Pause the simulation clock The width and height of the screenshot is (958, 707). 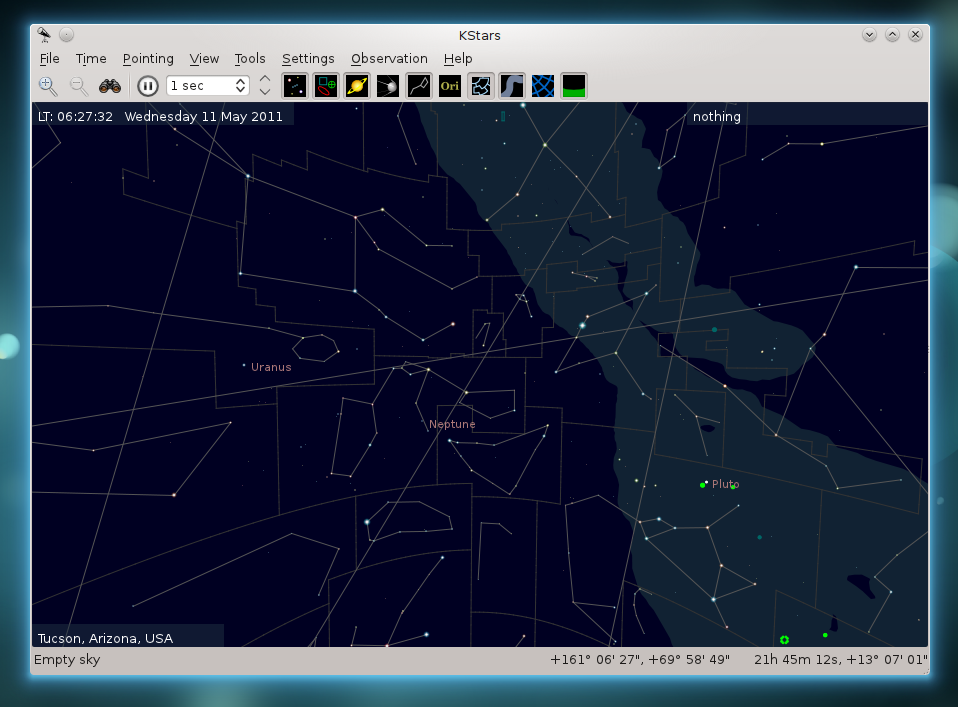[x=147, y=86]
